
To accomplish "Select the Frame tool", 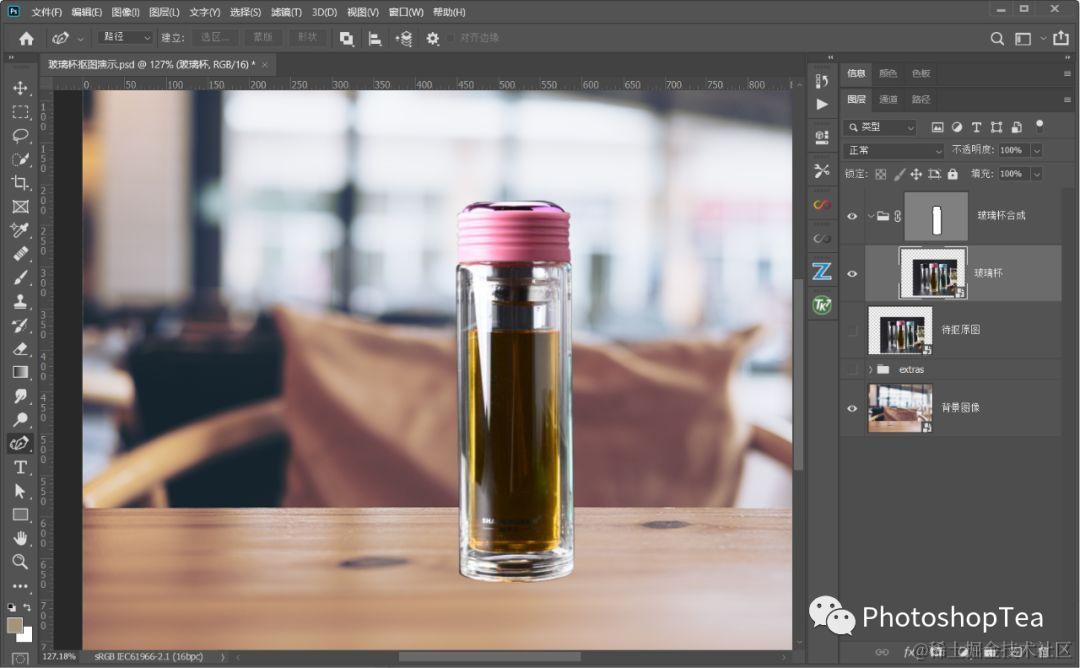I will tap(20, 207).
